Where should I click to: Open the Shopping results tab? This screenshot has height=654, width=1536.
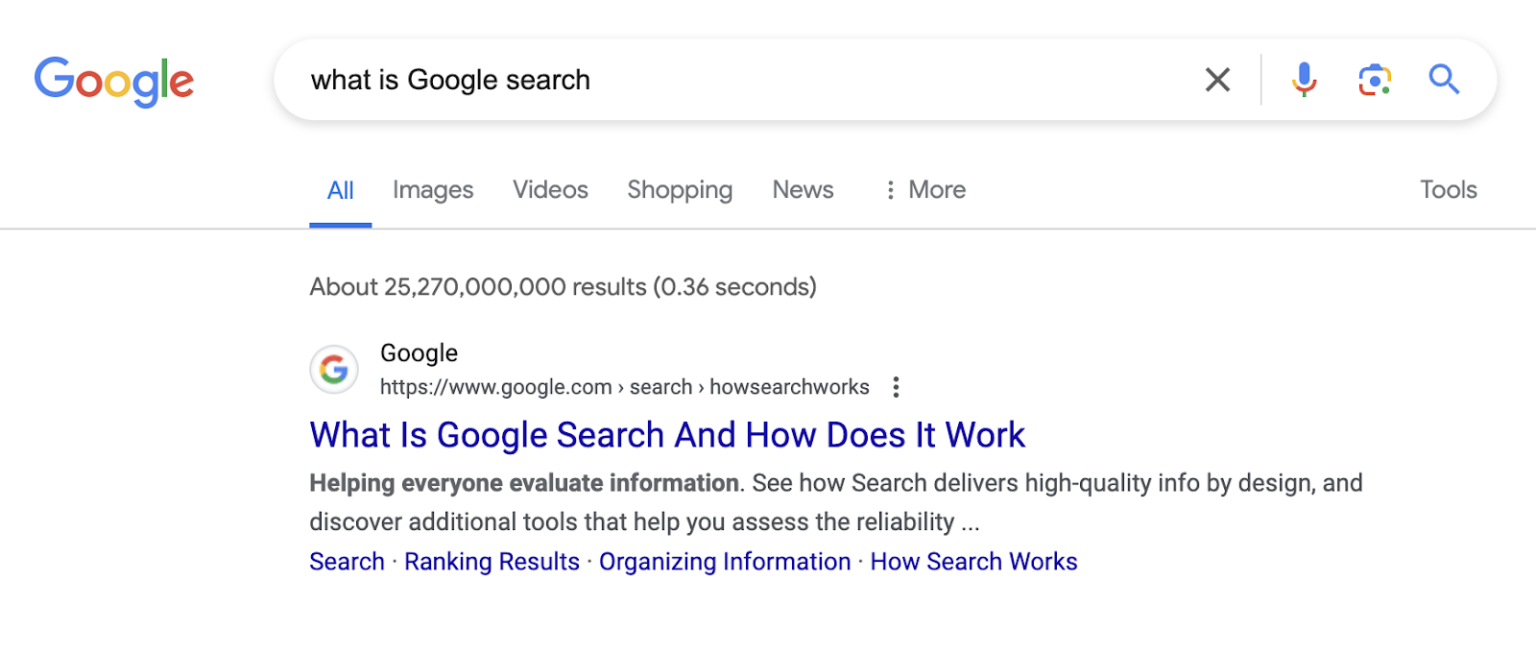[680, 190]
